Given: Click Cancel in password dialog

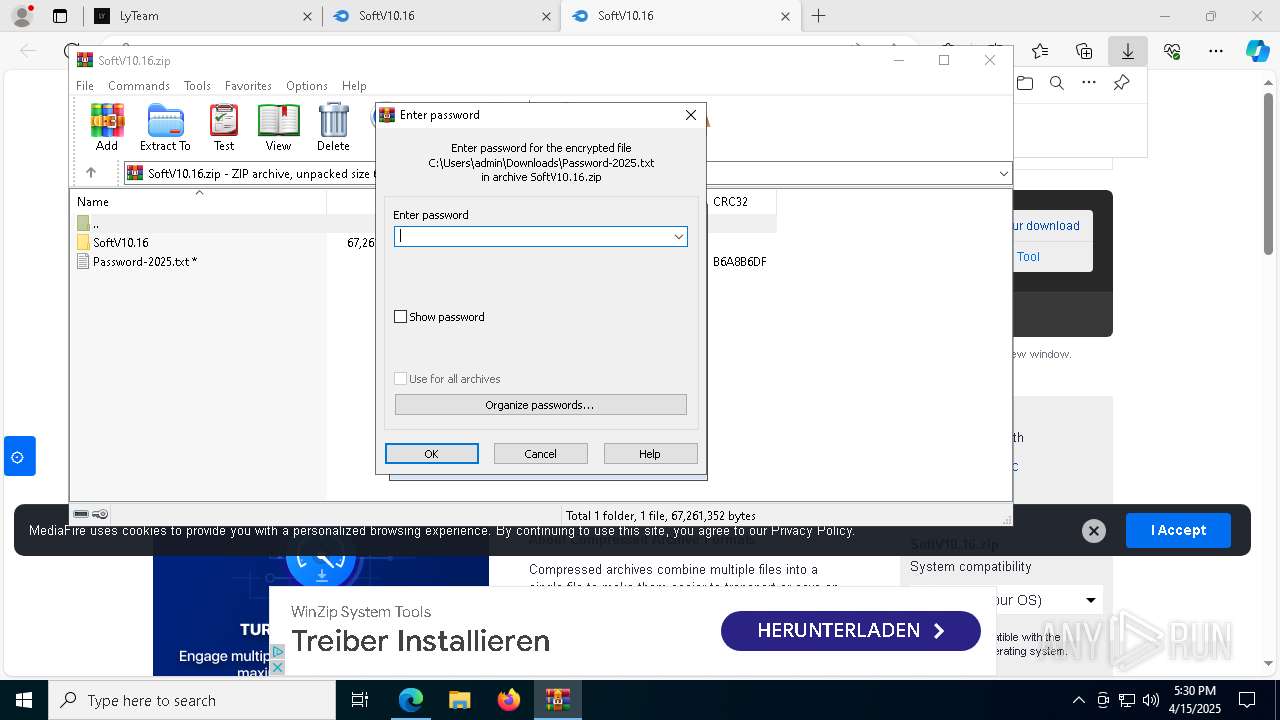Looking at the screenshot, I should pos(541,454).
